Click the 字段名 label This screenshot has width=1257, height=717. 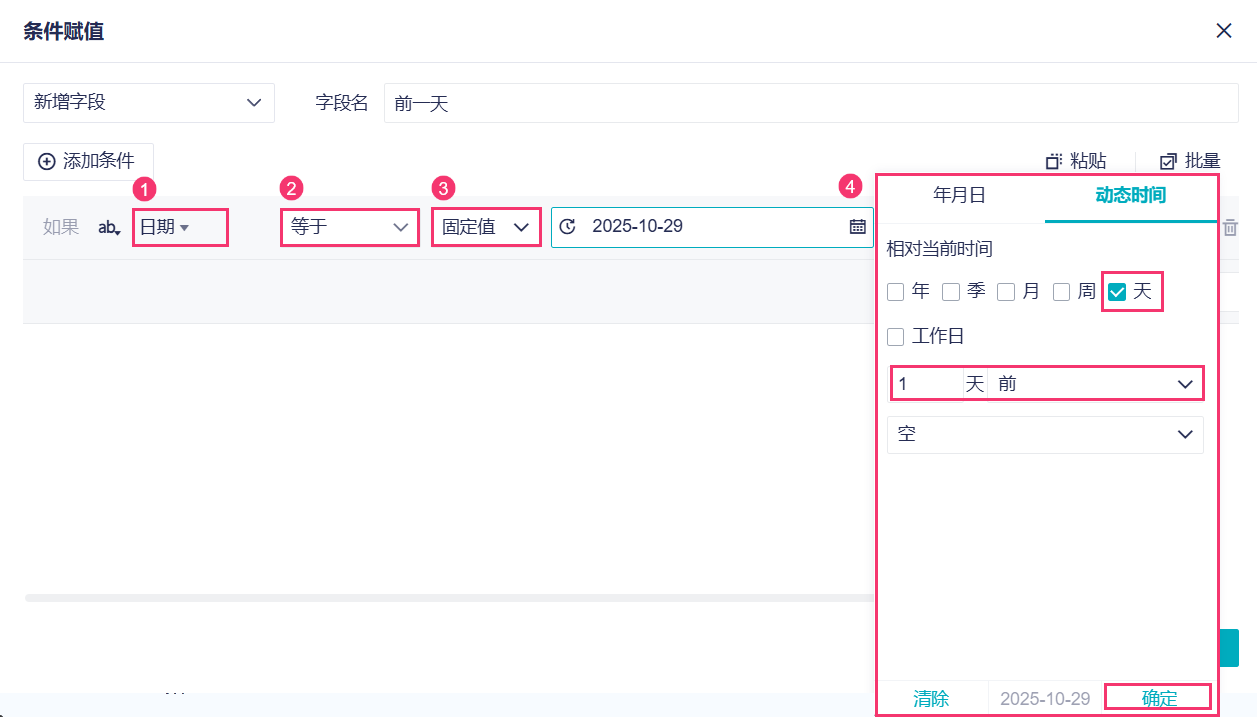tap(342, 103)
